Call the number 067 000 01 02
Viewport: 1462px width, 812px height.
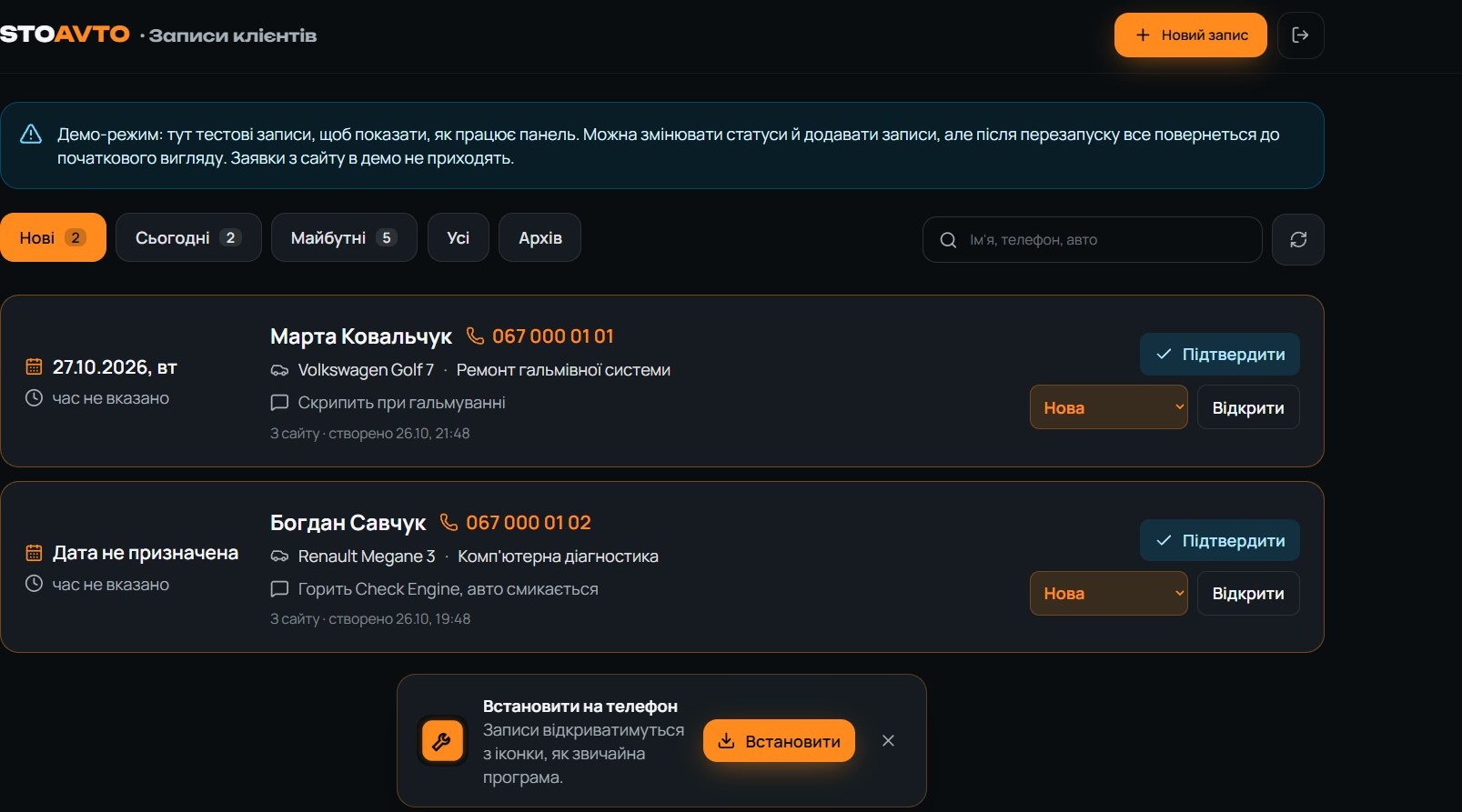tap(529, 523)
